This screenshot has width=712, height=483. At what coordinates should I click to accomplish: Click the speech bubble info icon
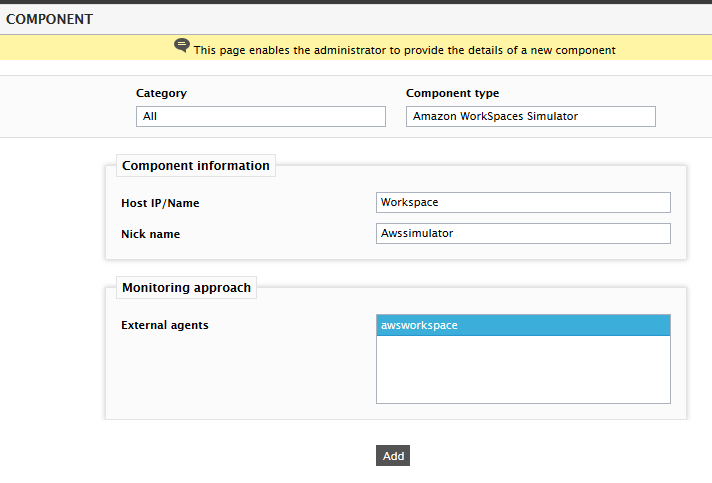(x=182, y=45)
